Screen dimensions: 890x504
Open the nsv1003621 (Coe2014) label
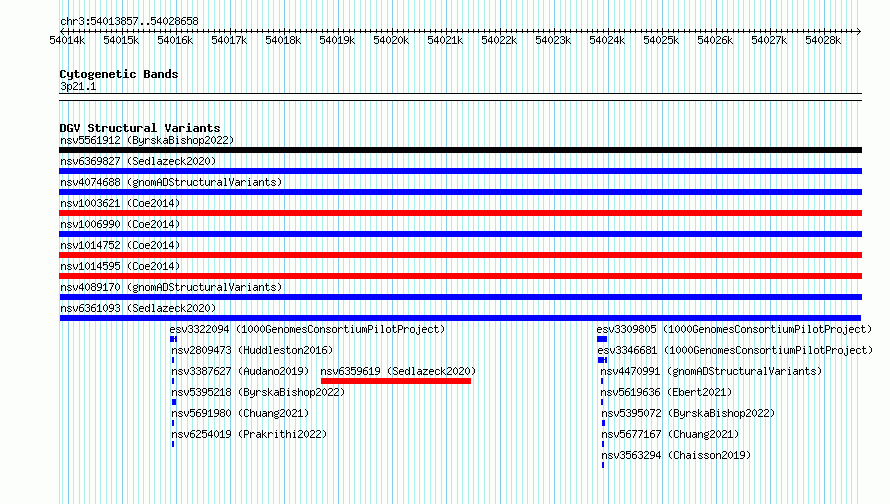tap(120, 203)
